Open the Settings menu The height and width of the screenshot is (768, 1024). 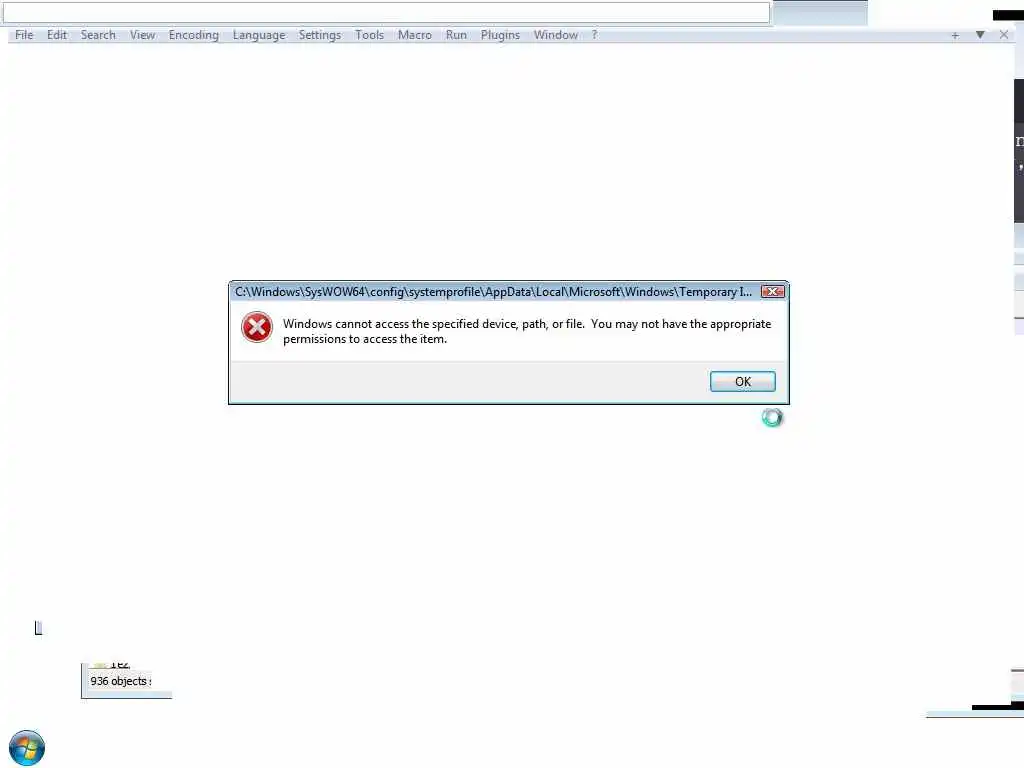(319, 35)
